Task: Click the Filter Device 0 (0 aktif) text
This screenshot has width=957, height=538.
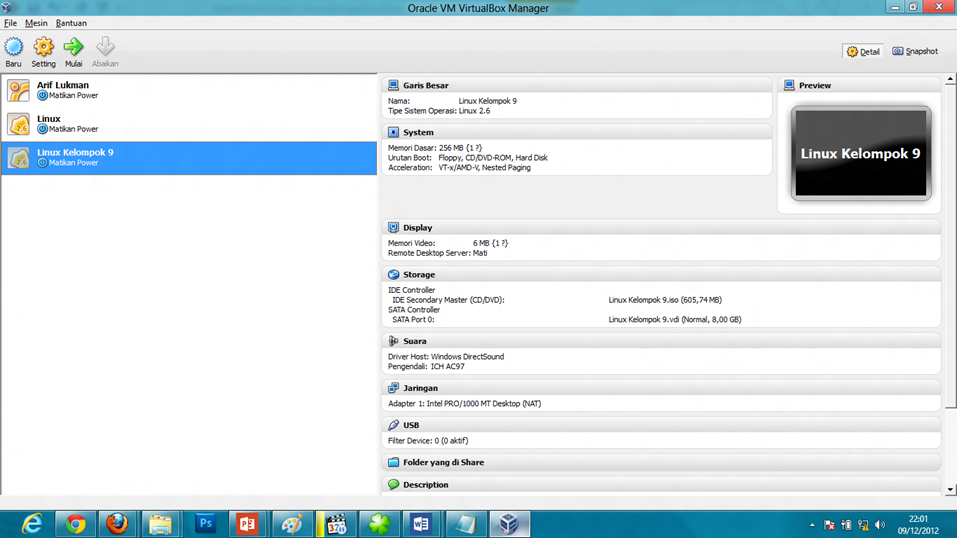Action: coord(428,441)
